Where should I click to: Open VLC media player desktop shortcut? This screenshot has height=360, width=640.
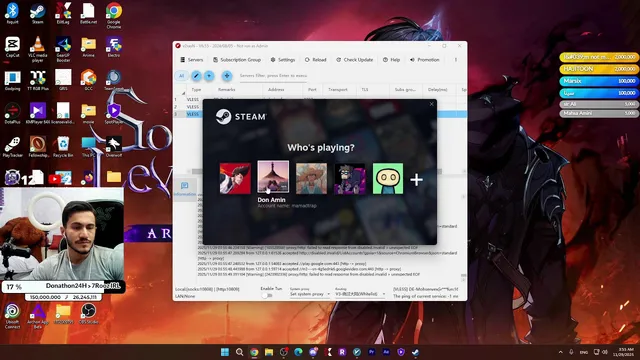pyautogui.click(x=38, y=49)
